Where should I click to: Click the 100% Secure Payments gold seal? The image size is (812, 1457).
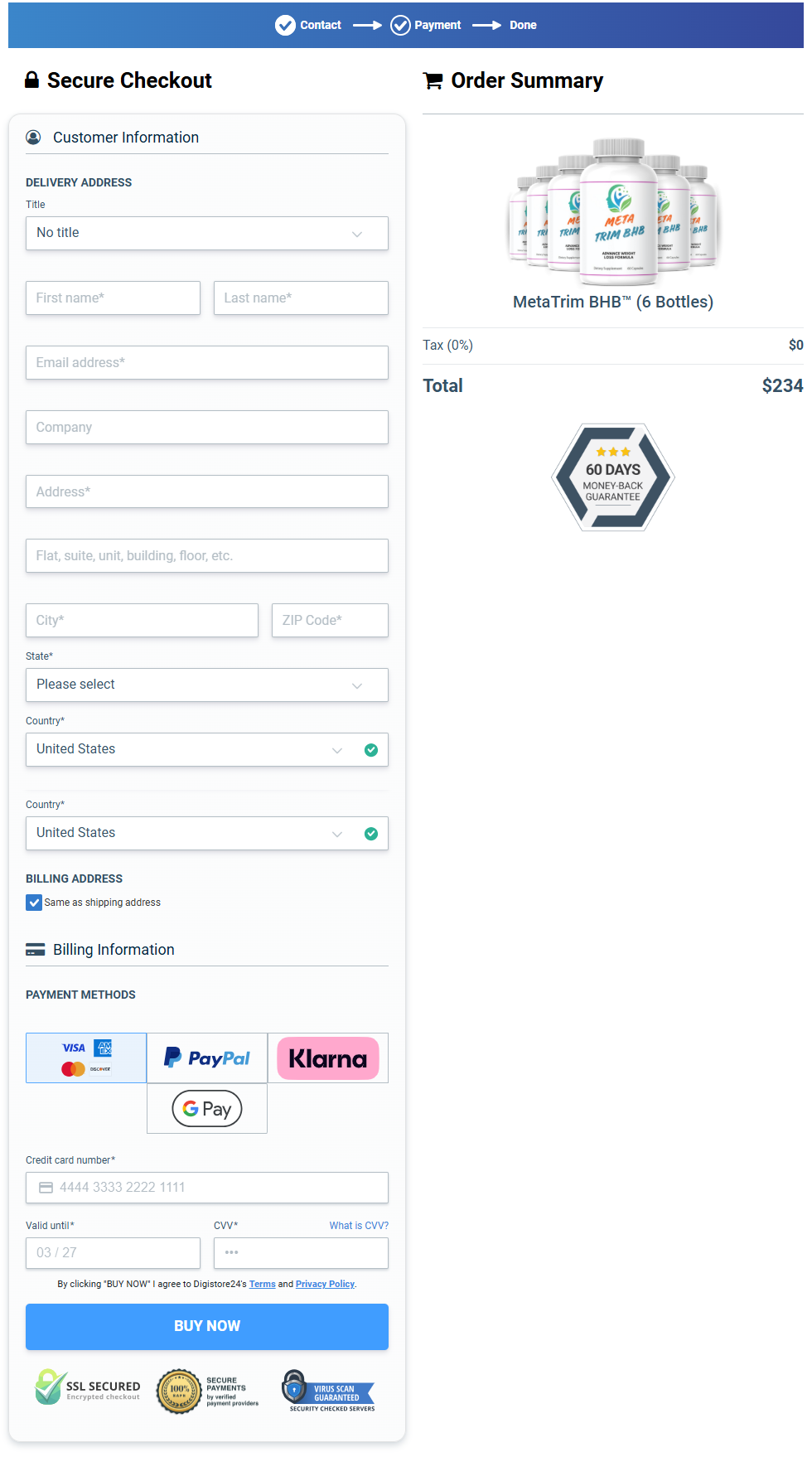(x=180, y=1391)
